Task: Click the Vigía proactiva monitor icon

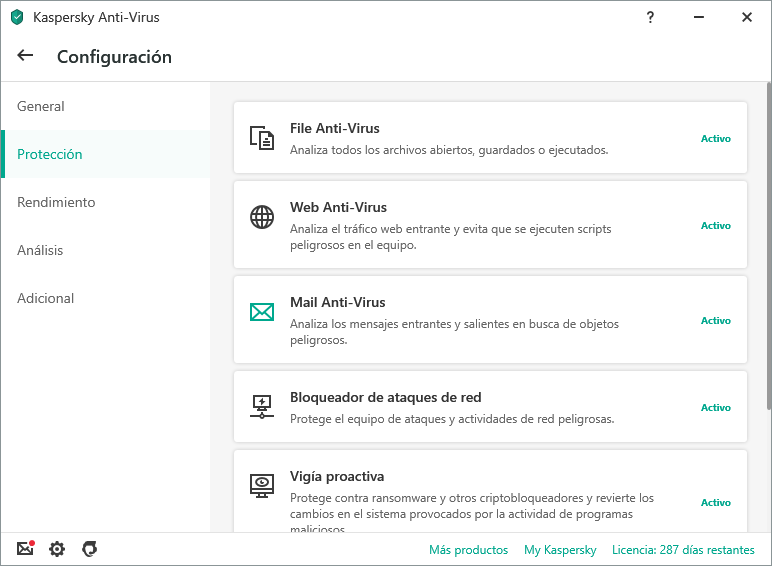Action: 261,486
